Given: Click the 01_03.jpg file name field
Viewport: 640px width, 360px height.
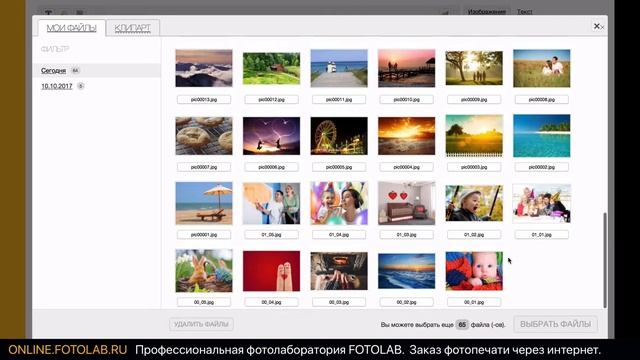Looking at the screenshot, I should click(x=407, y=235).
